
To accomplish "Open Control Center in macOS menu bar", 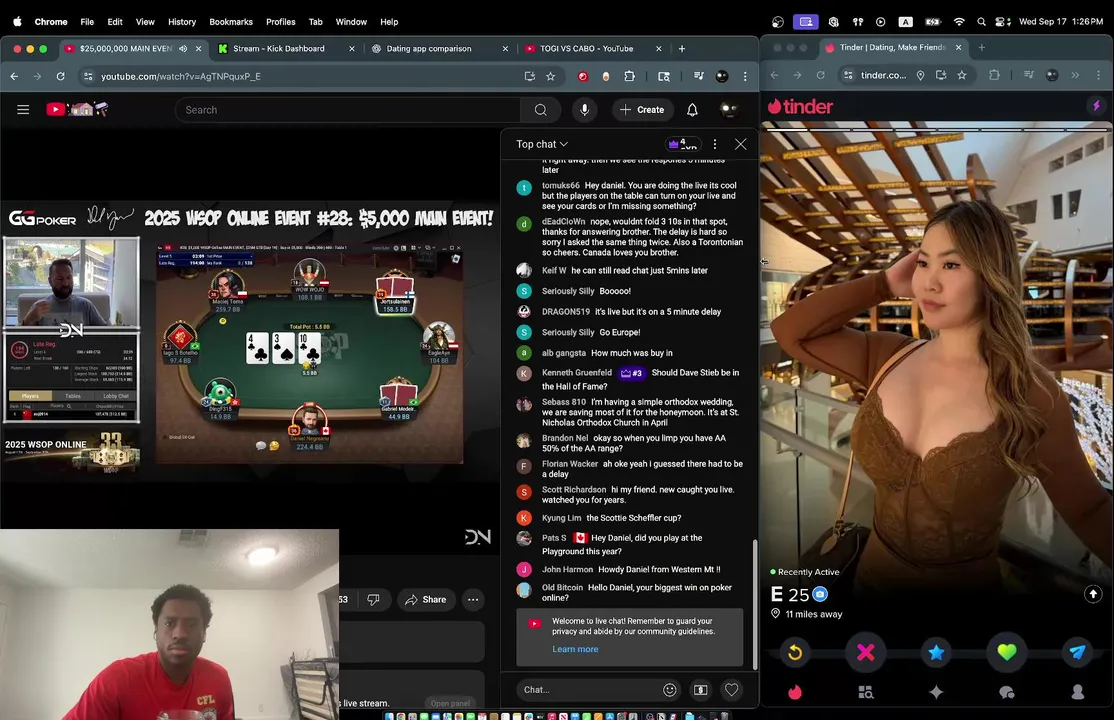I will click(1002, 21).
